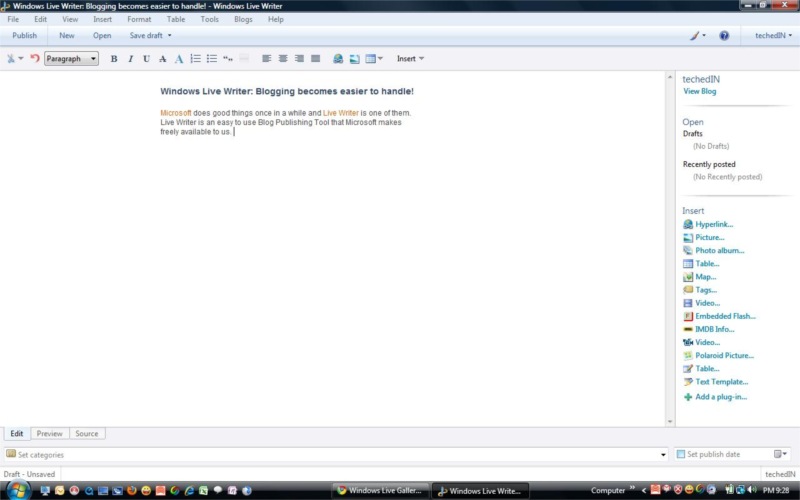Viewport: 800px width, 500px height.
Task: Click the Cut scissors icon in toolbar
Action: 11,59
